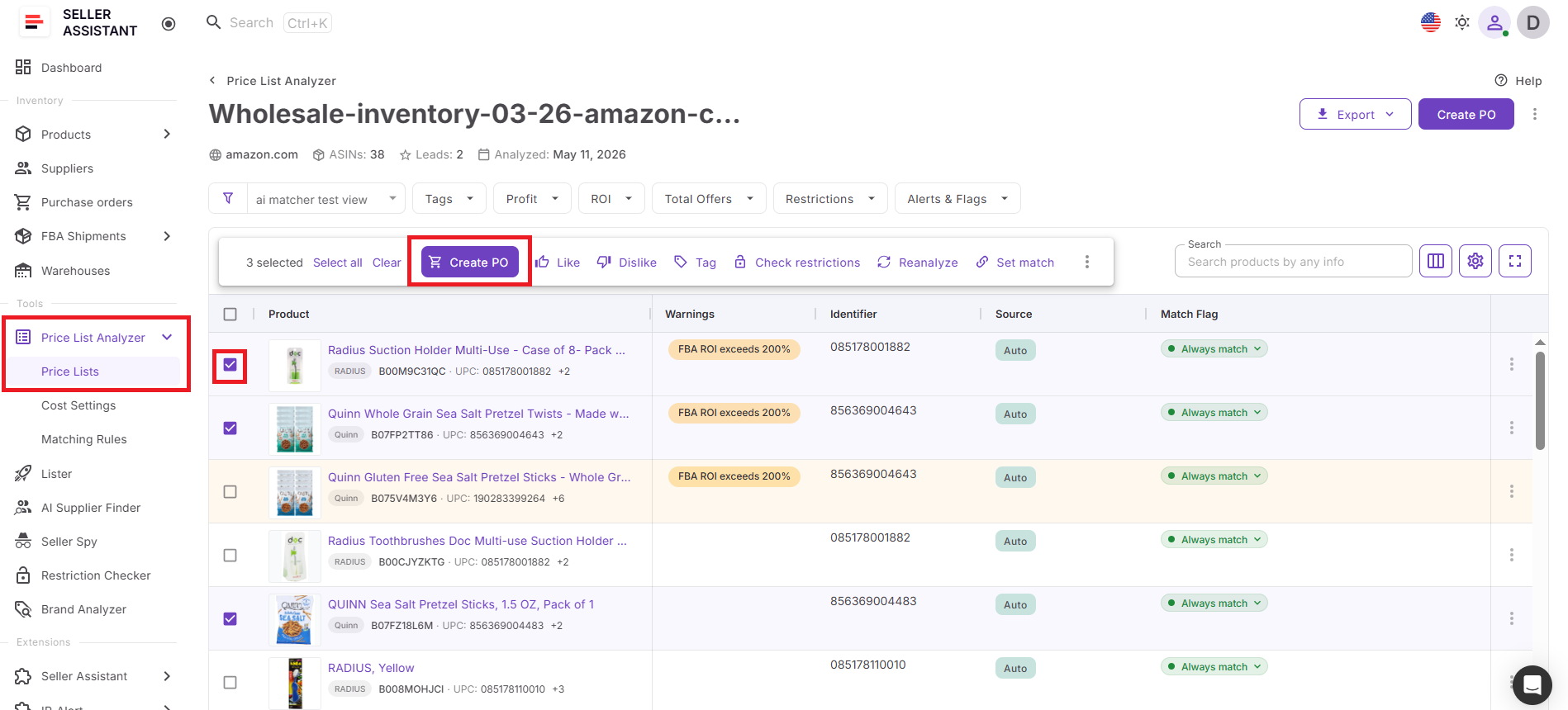Toggle the sidebar pin circle icon
1568x710 pixels.
pos(169,24)
